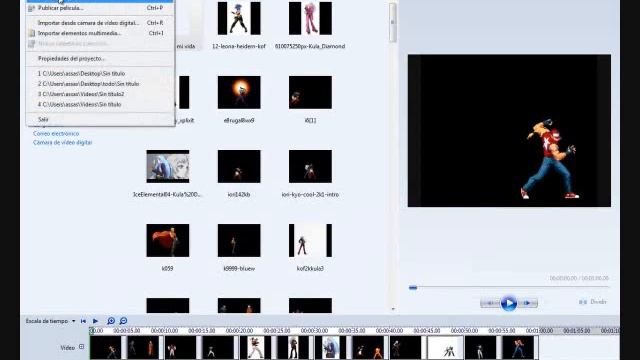Click the Correo electrónico link
Image resolution: width=640 pixels, height=360 pixels.
[x=56, y=133]
